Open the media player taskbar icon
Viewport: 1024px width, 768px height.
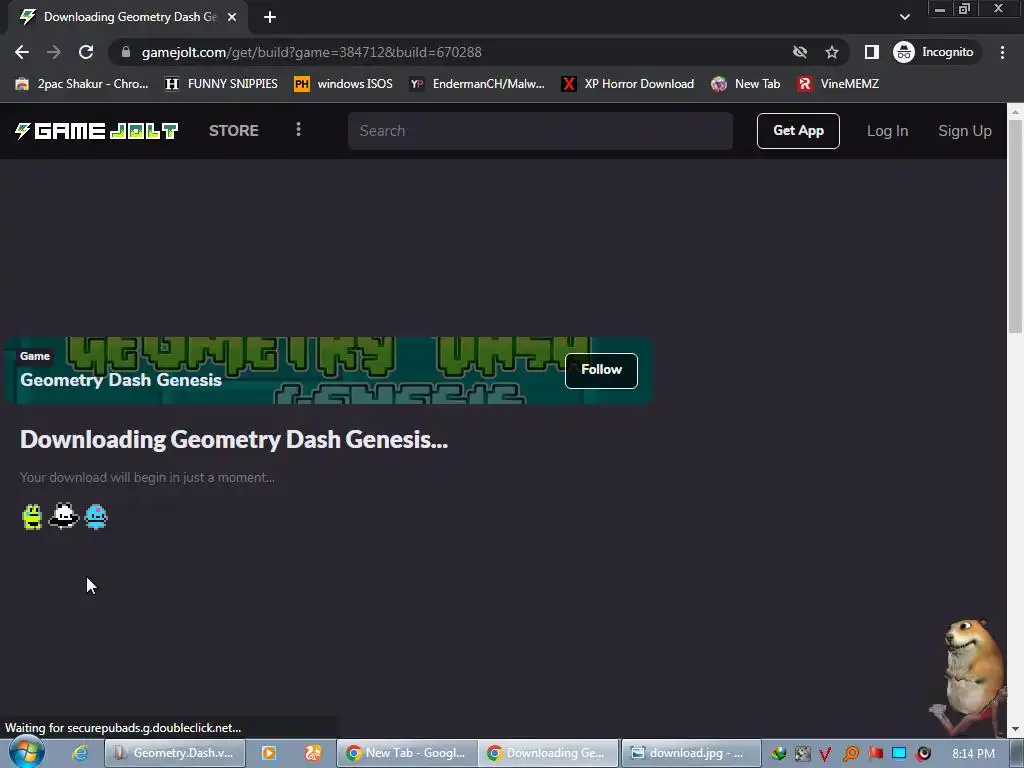268,753
